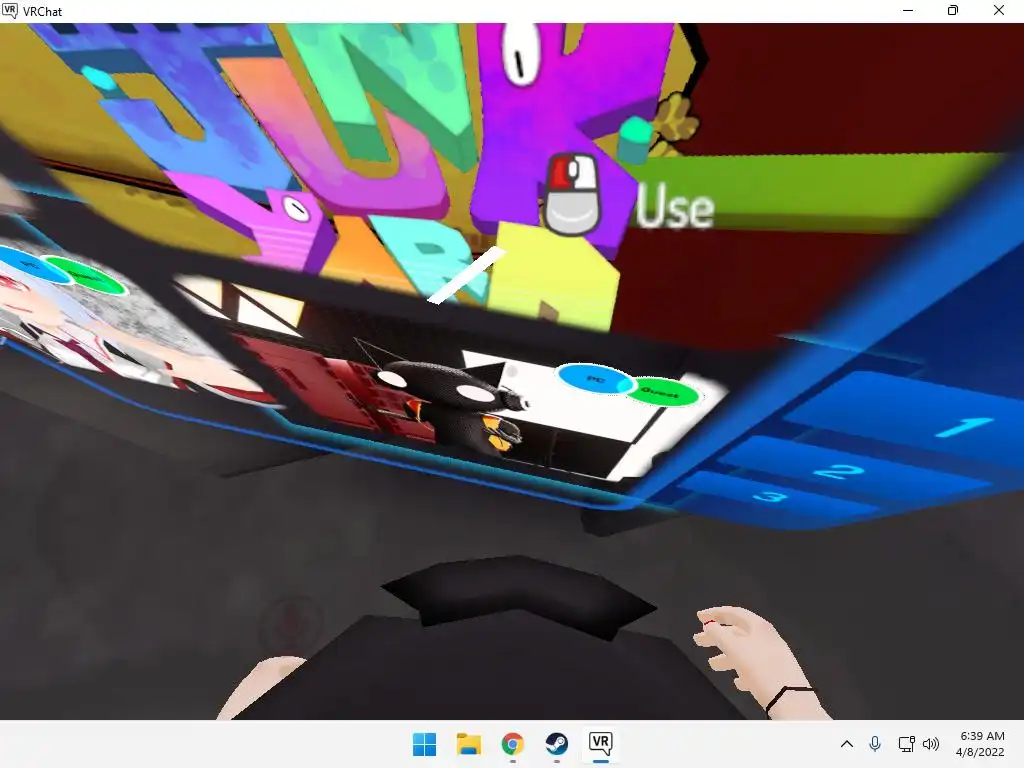The height and width of the screenshot is (768, 1024).
Task: Click the green Quest badge on anime avatar
Action: (87, 276)
